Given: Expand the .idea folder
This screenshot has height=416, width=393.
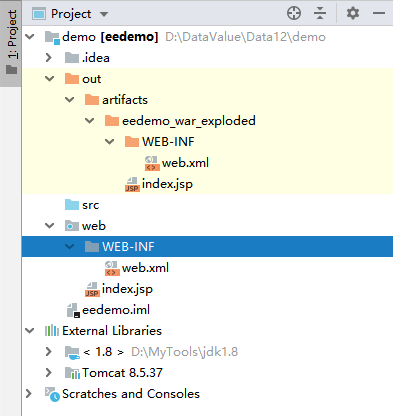Looking at the screenshot, I should click(x=49, y=58).
